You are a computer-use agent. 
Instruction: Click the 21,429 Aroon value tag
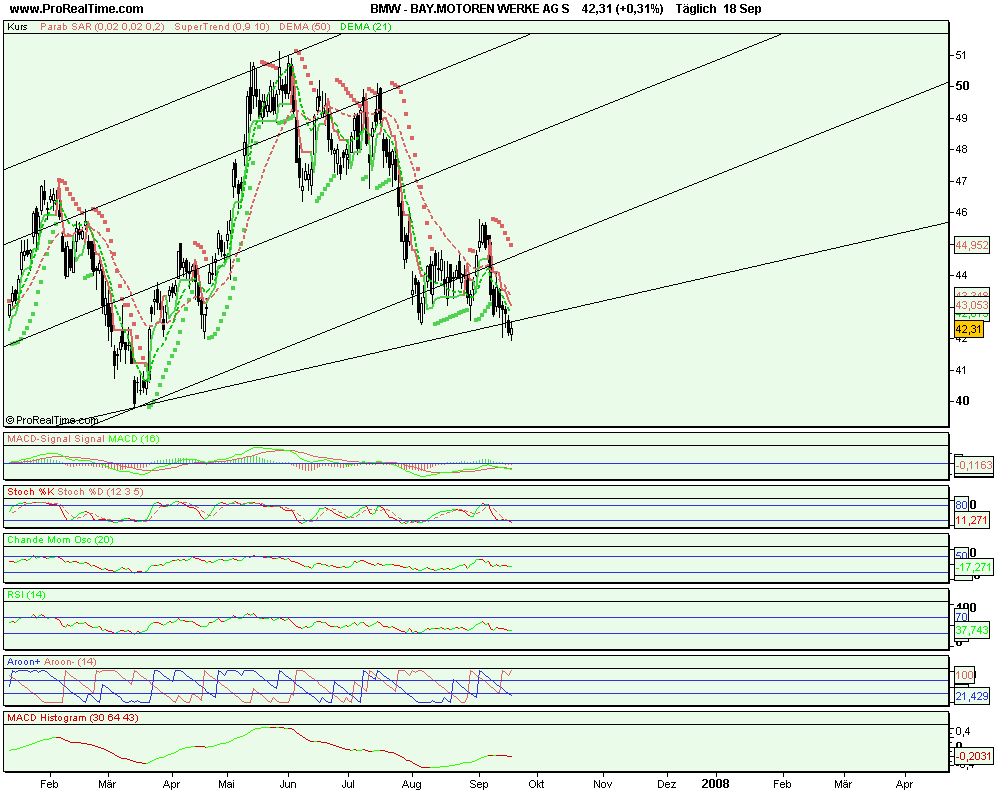point(972,696)
